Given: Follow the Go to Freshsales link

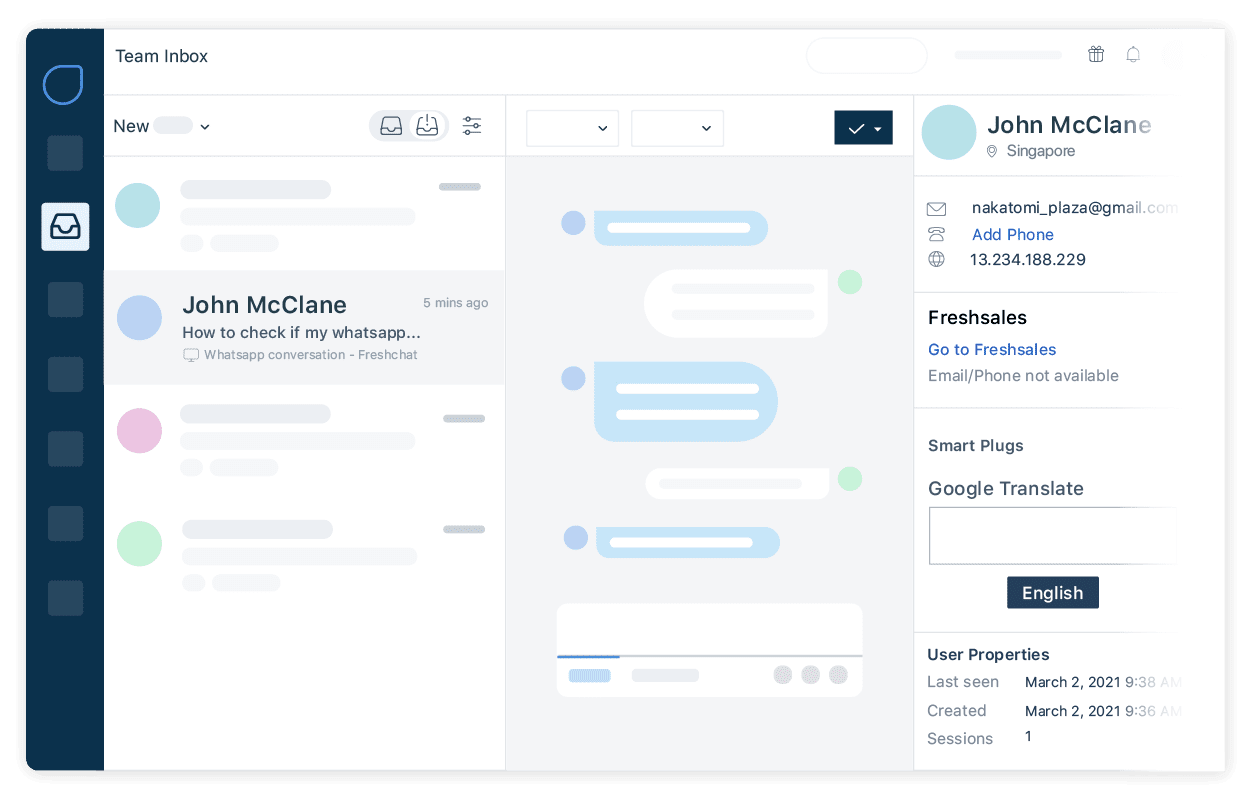Looking at the screenshot, I should click(991, 349).
